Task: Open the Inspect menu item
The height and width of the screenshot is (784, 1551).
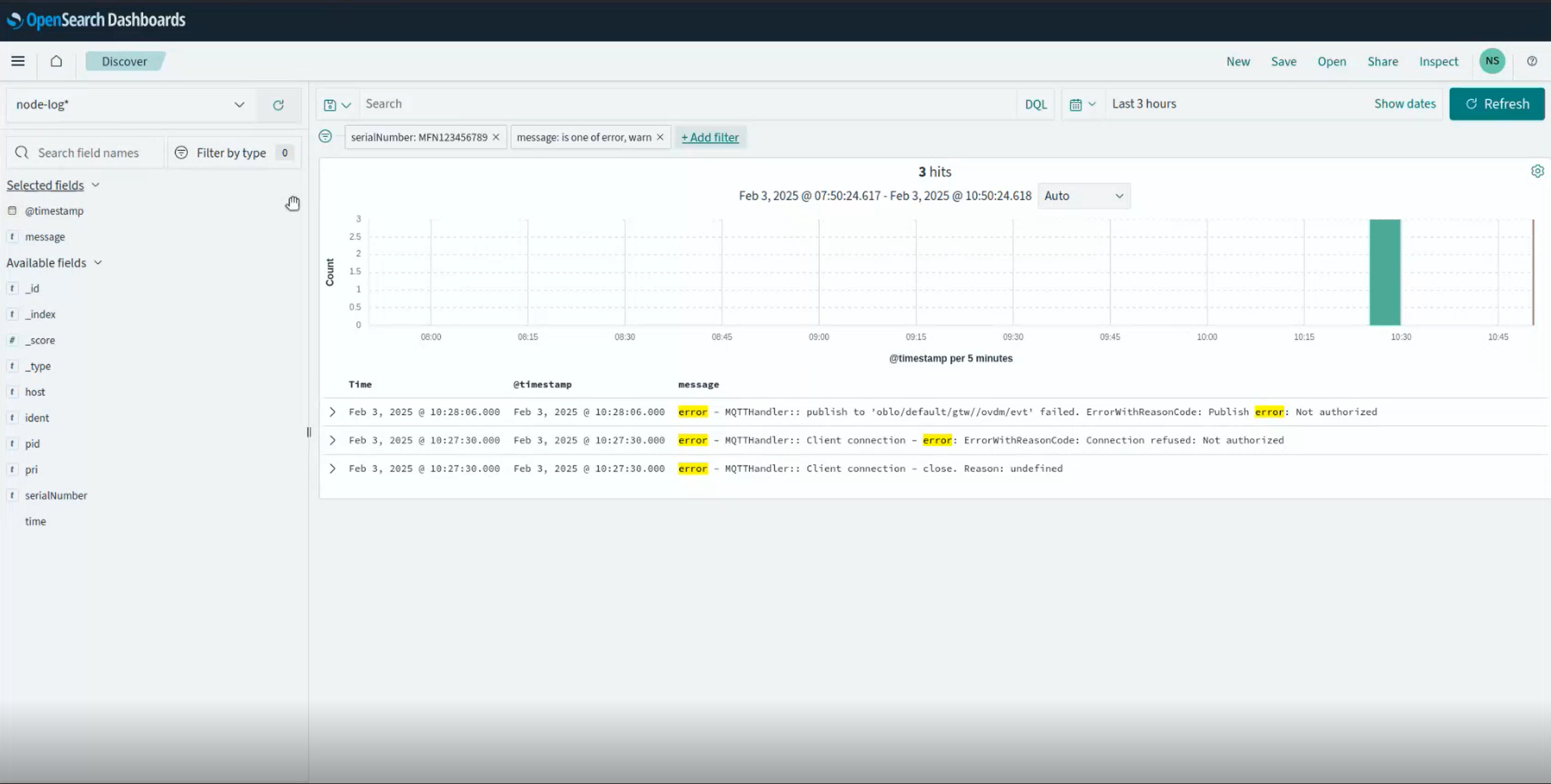Action: pyautogui.click(x=1438, y=61)
